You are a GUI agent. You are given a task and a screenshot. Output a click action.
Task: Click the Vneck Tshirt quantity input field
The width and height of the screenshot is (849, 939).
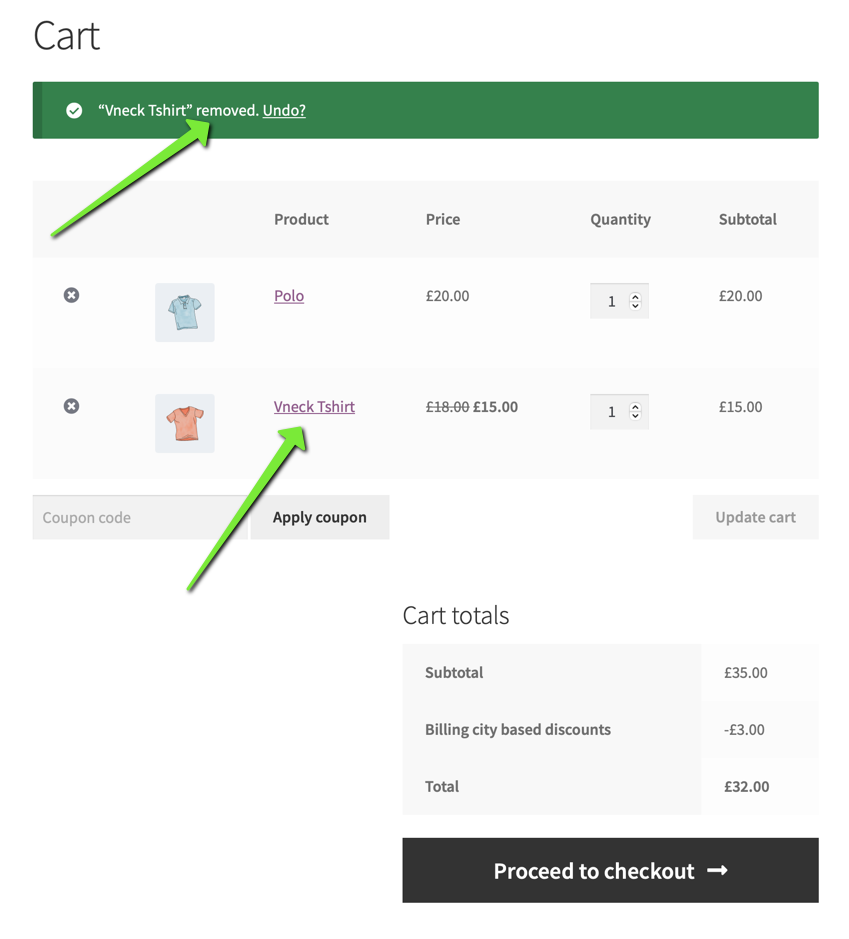click(619, 411)
